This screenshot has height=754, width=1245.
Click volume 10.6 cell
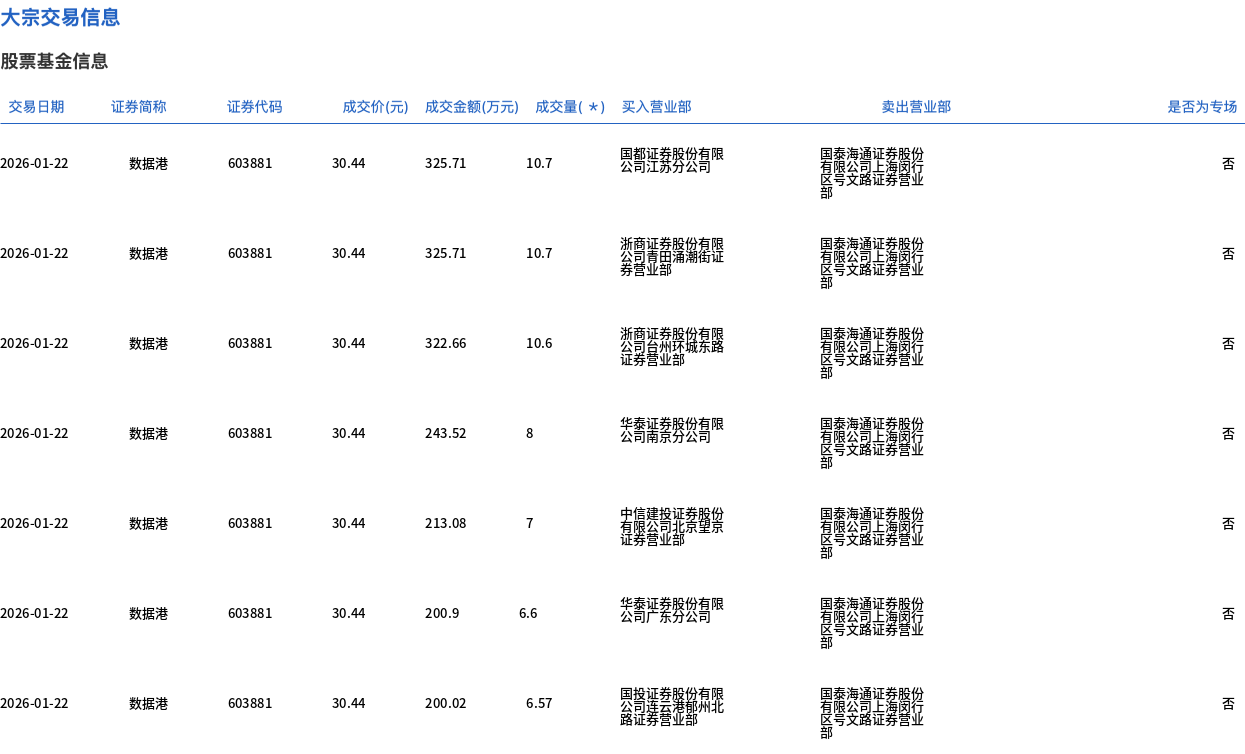coord(539,343)
